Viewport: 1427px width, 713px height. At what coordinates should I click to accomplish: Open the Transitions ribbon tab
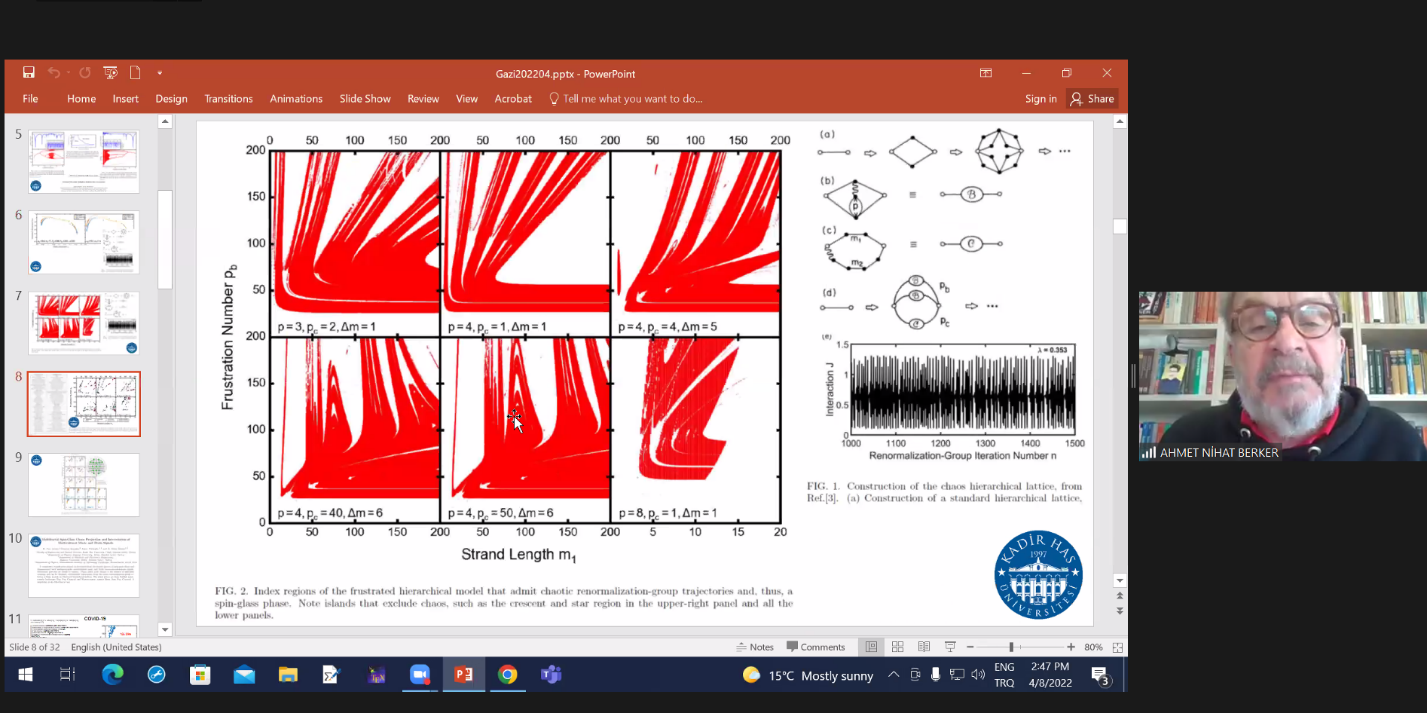(228, 99)
